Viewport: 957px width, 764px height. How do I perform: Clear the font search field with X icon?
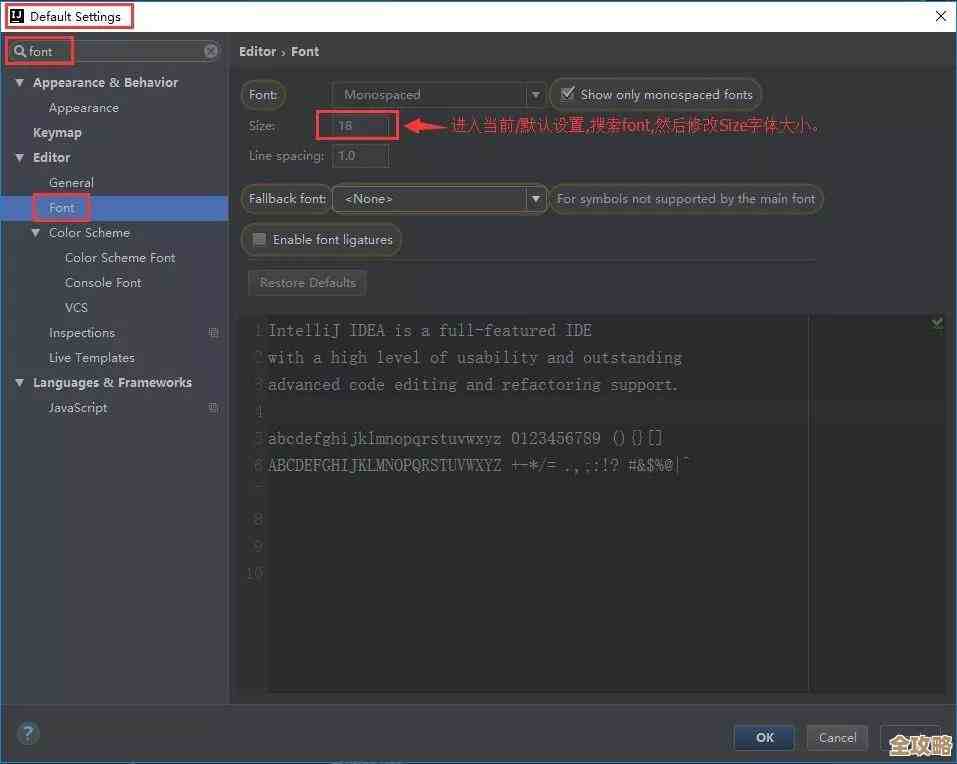coord(211,51)
